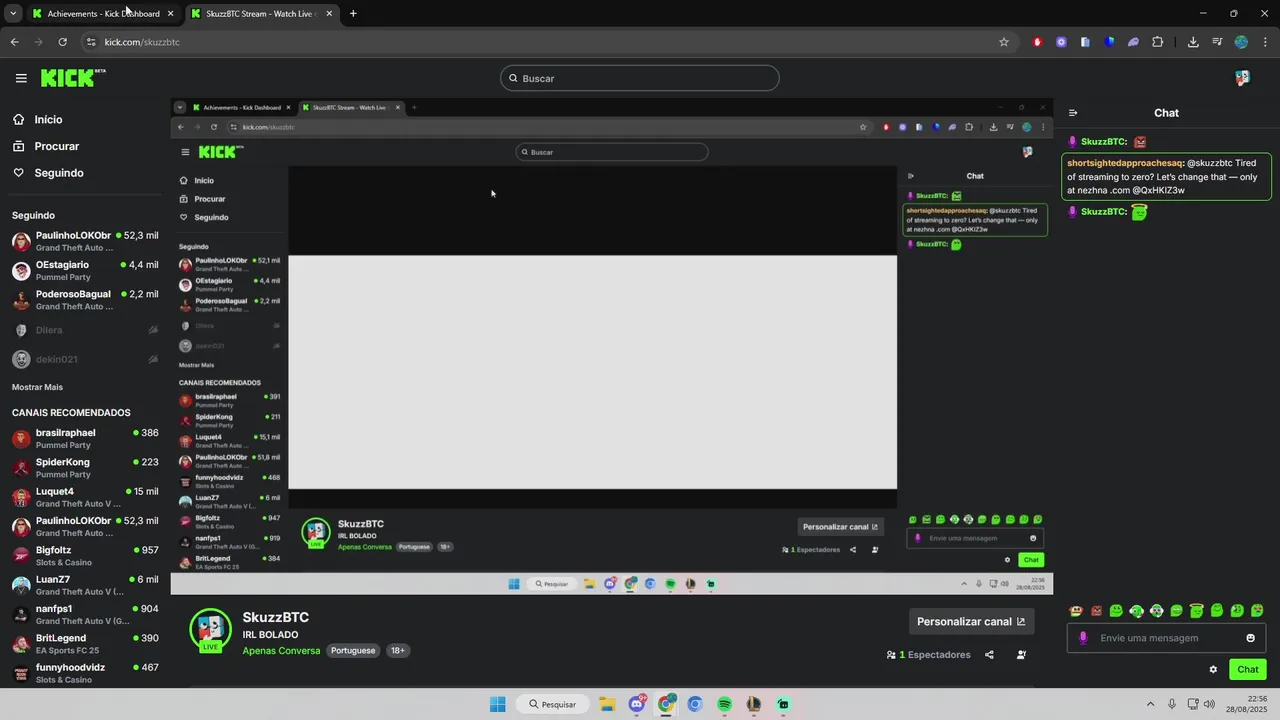The width and height of the screenshot is (1280, 720).
Task: Click the page's Personalizar canal button
Action: [971, 621]
